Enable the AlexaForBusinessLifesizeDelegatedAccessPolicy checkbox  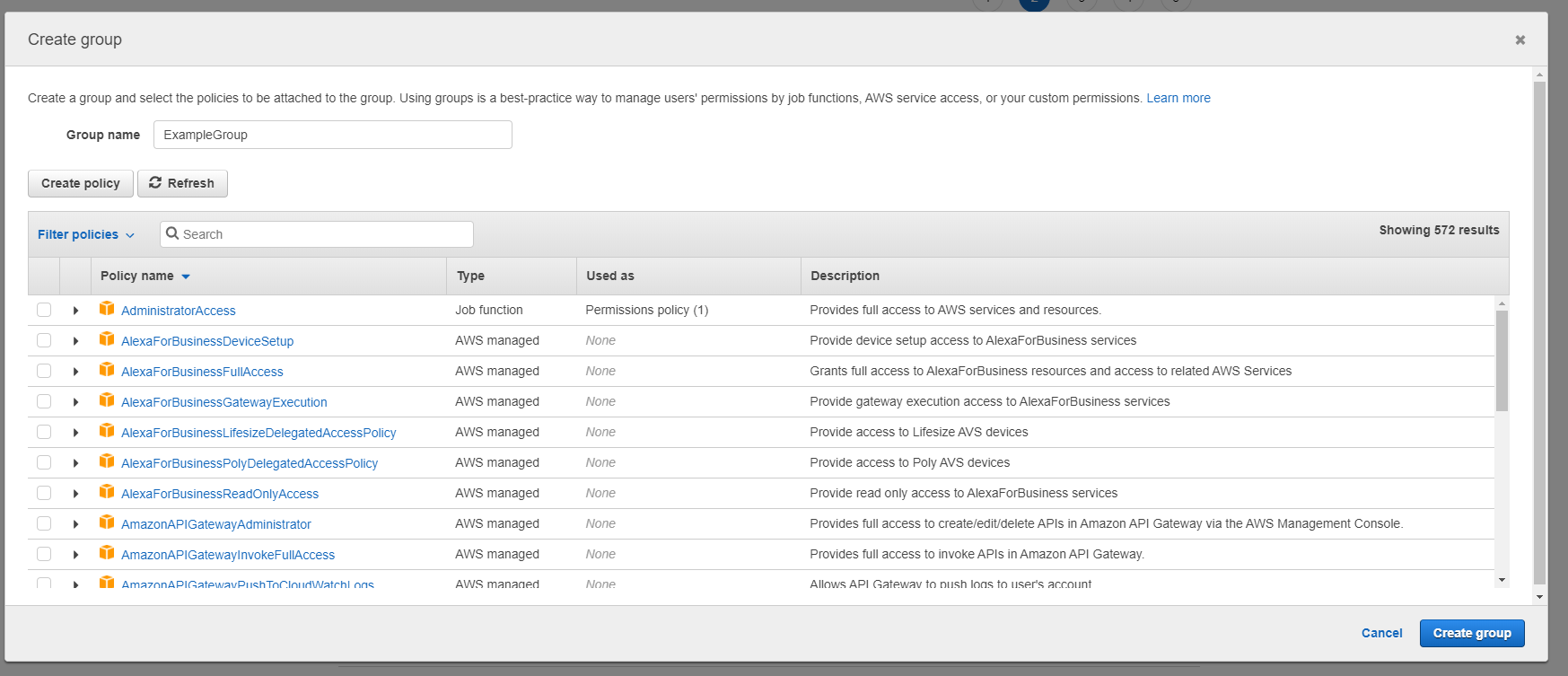coord(44,432)
